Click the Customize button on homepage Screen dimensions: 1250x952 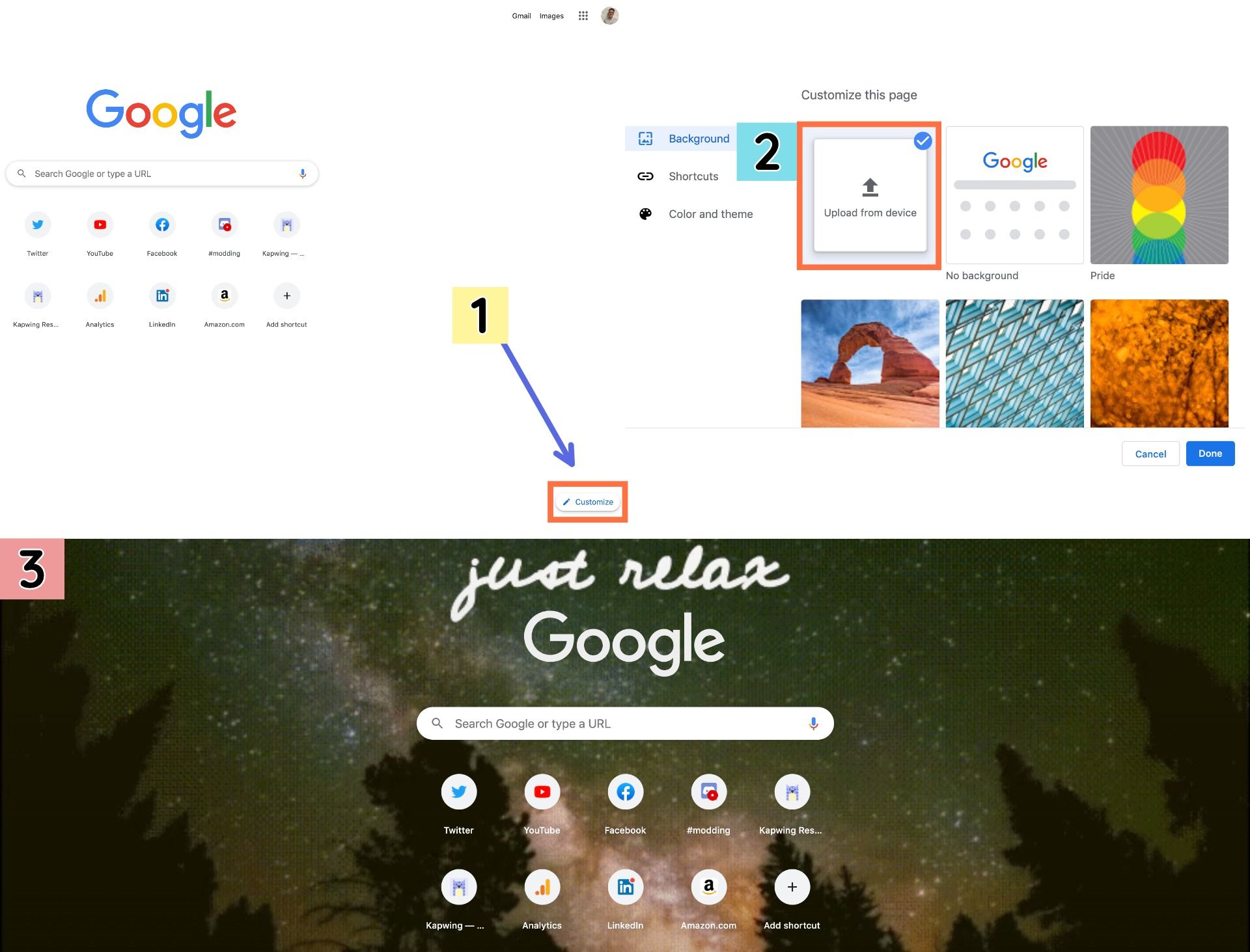click(x=588, y=501)
